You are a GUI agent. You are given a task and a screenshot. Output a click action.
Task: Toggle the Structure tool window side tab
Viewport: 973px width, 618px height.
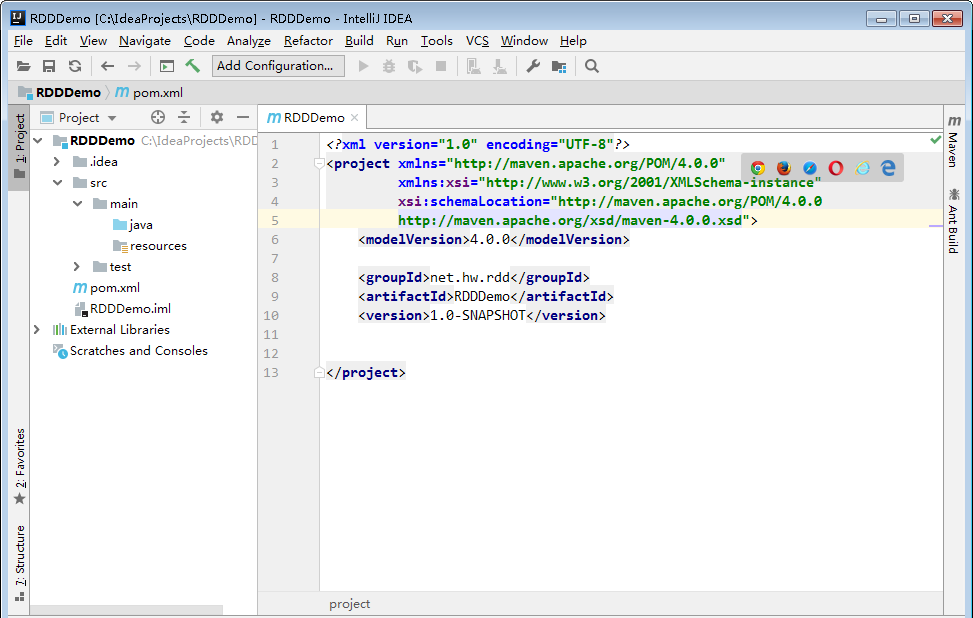point(20,563)
